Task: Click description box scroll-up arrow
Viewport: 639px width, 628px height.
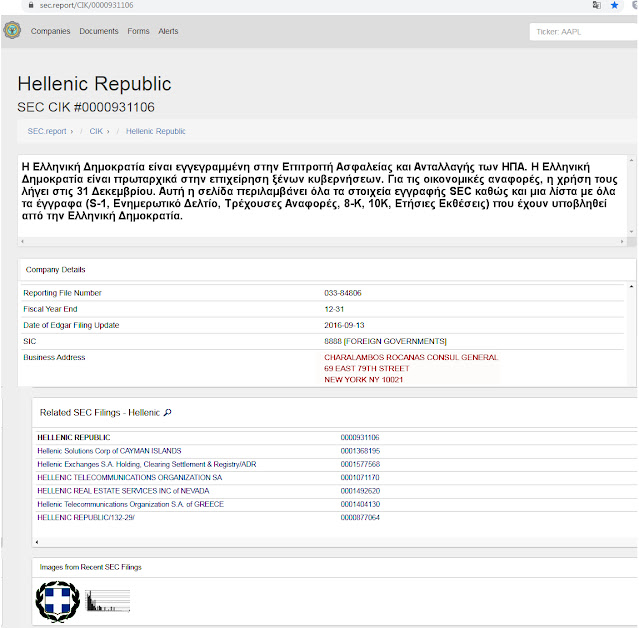Action: (x=631, y=160)
